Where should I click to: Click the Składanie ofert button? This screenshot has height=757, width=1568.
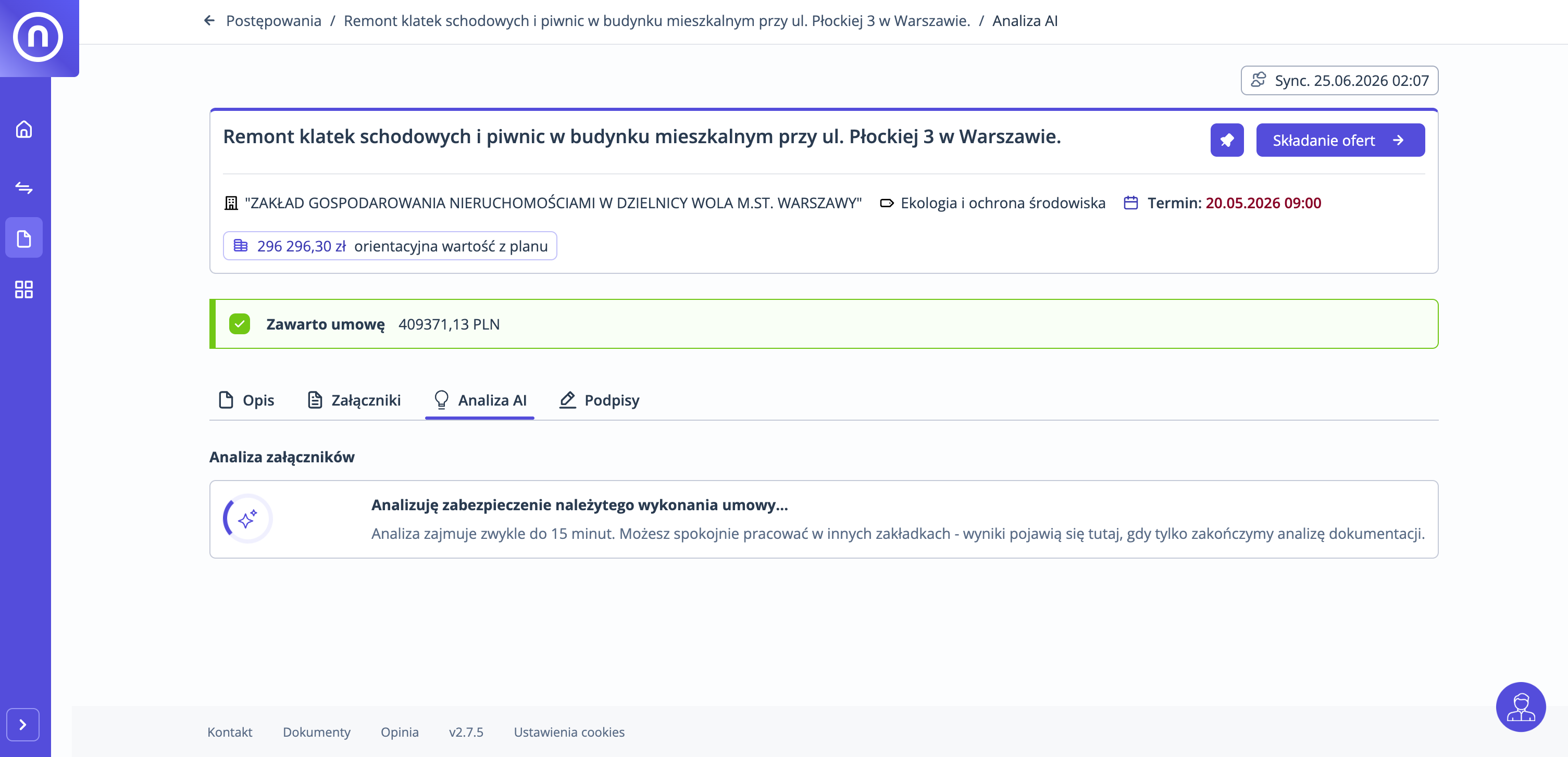click(1340, 140)
